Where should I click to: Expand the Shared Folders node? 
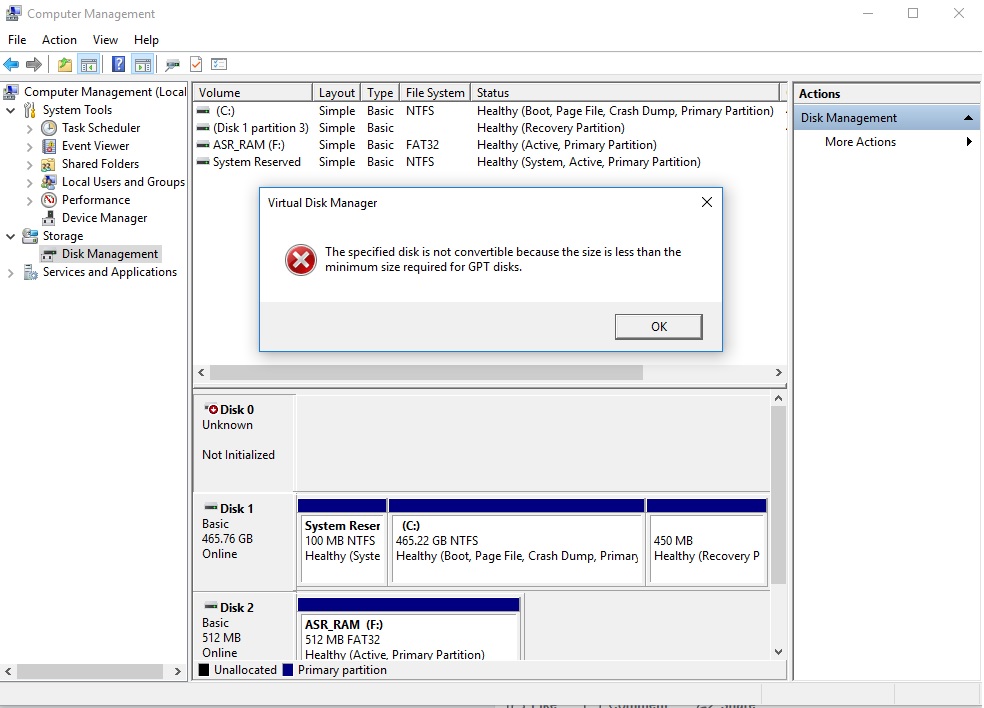point(29,164)
